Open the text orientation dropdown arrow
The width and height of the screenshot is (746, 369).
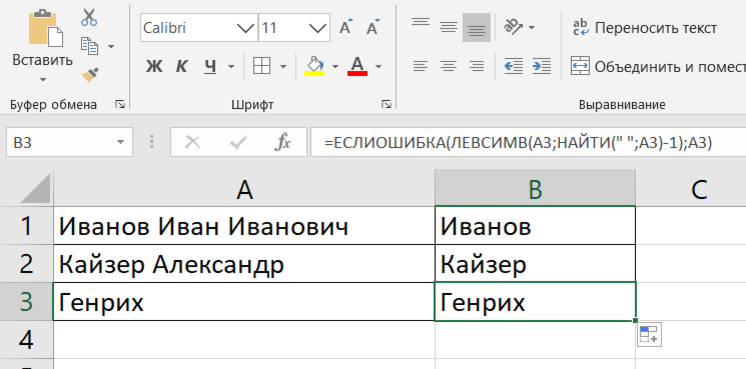[531, 28]
